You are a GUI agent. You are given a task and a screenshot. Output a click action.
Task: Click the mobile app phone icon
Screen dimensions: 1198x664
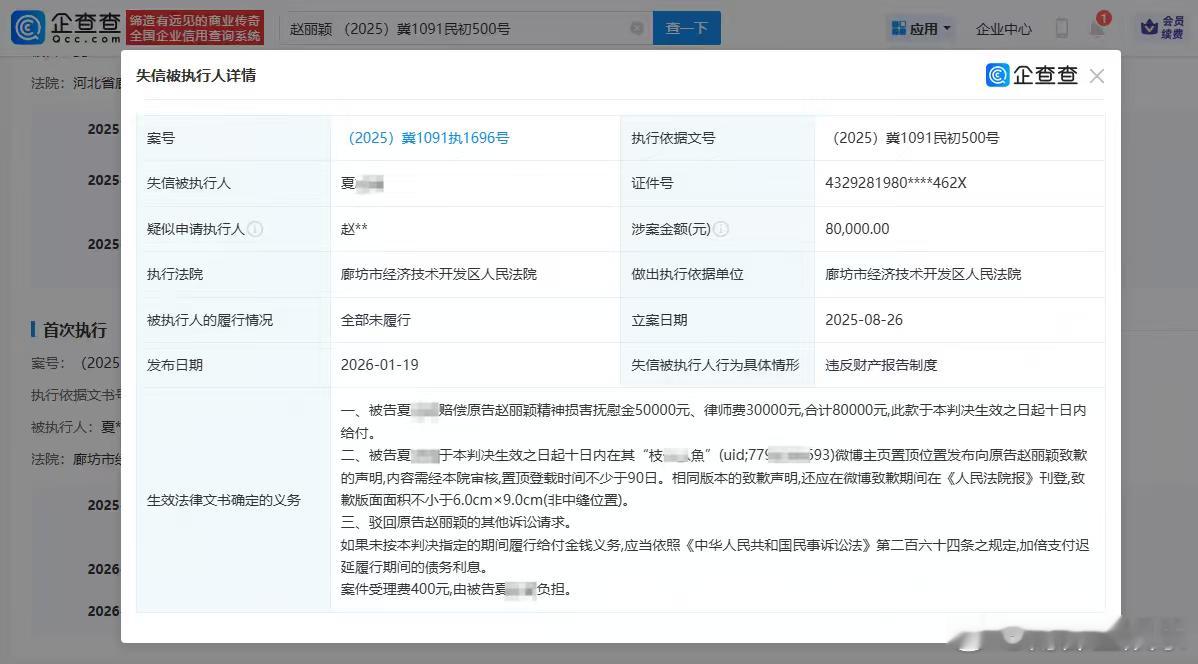coord(1063,28)
